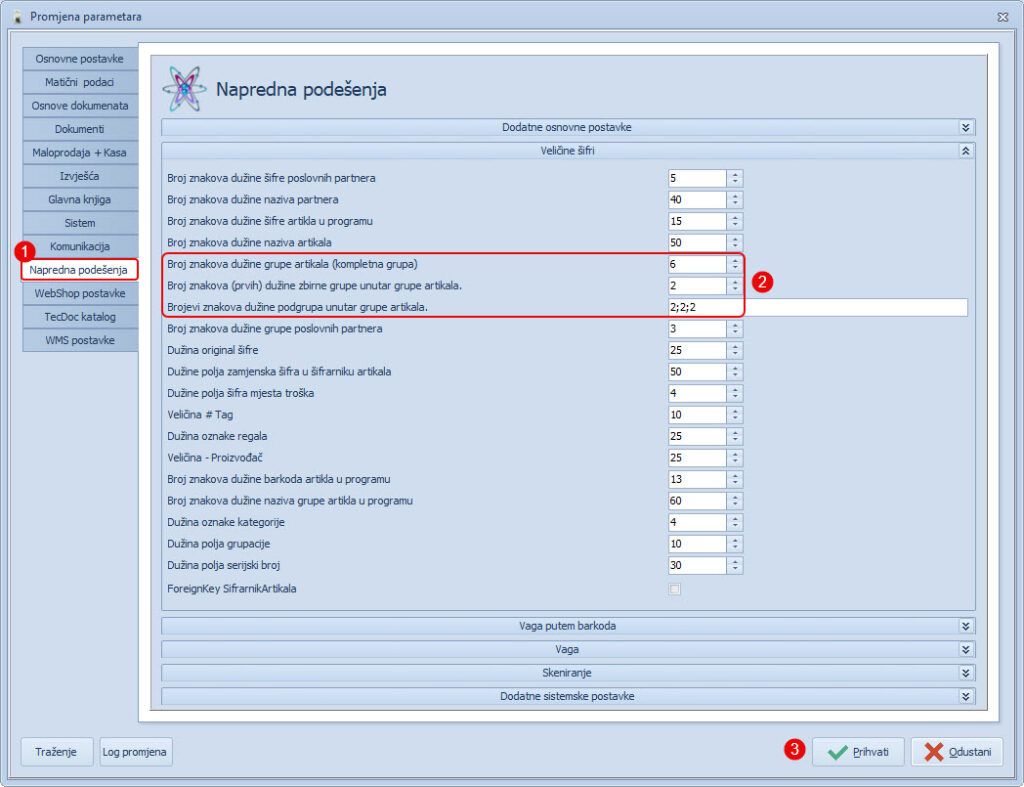This screenshot has width=1024, height=787.
Task: Click the Odustani button with red X
Action: point(956,752)
